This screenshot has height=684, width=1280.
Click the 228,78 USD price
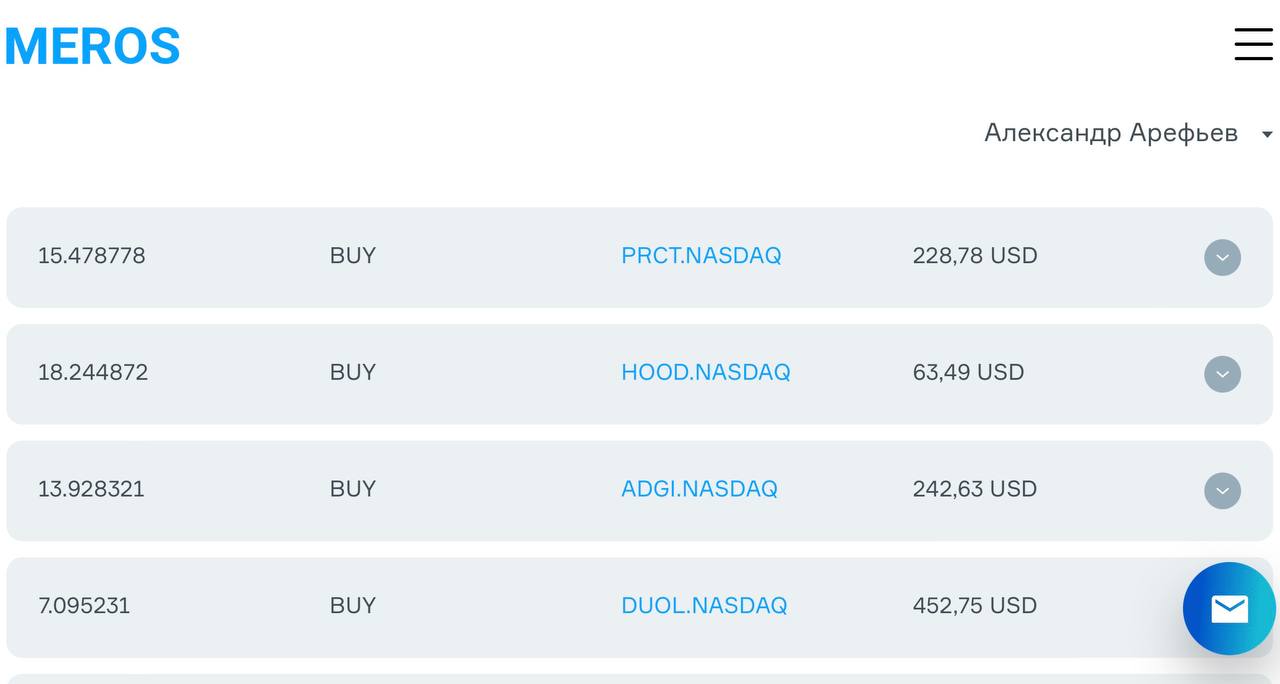click(974, 256)
